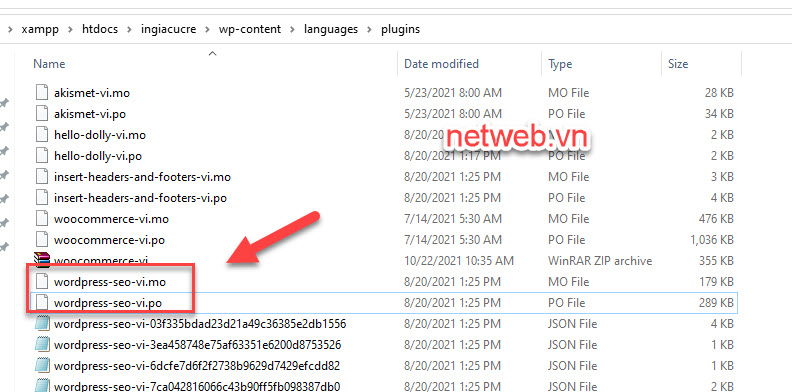Screen dimensions: 792x392
Task: Select insert-headers-and-footers-vi.po file name
Action: [x=140, y=198]
